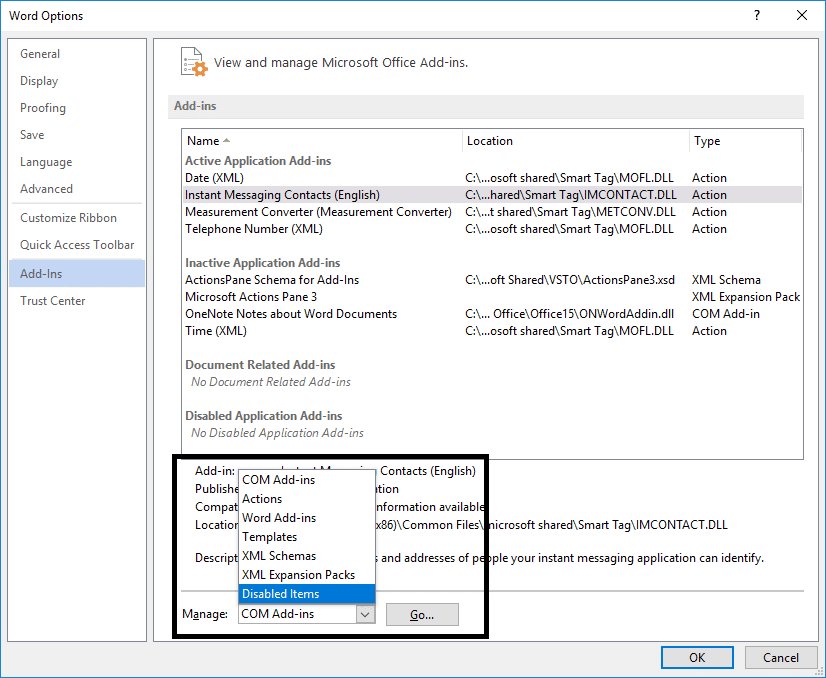Select Measurement Converter add-in row
Viewport: 826px width, 678px height.
(318, 212)
